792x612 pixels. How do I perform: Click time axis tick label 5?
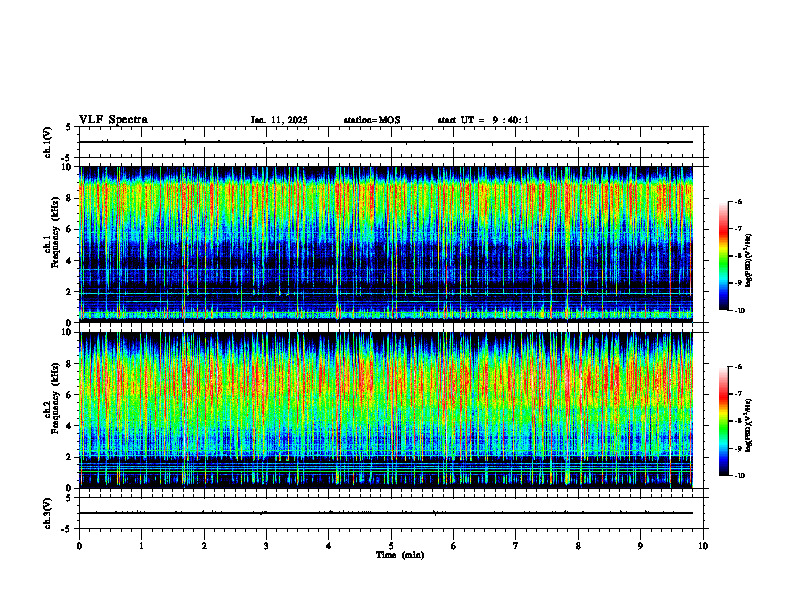(x=391, y=546)
